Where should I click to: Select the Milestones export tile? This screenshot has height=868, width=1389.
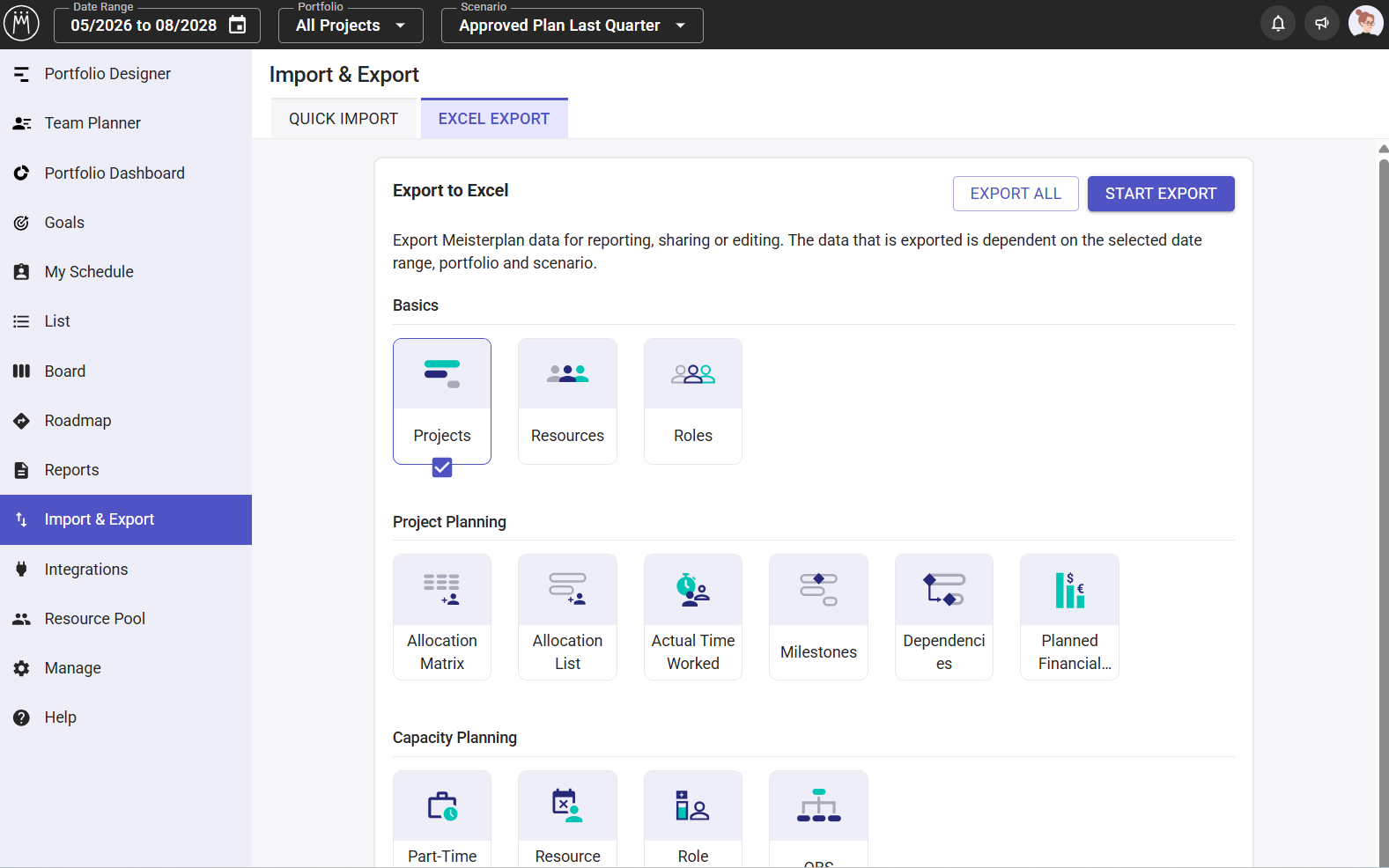click(818, 617)
